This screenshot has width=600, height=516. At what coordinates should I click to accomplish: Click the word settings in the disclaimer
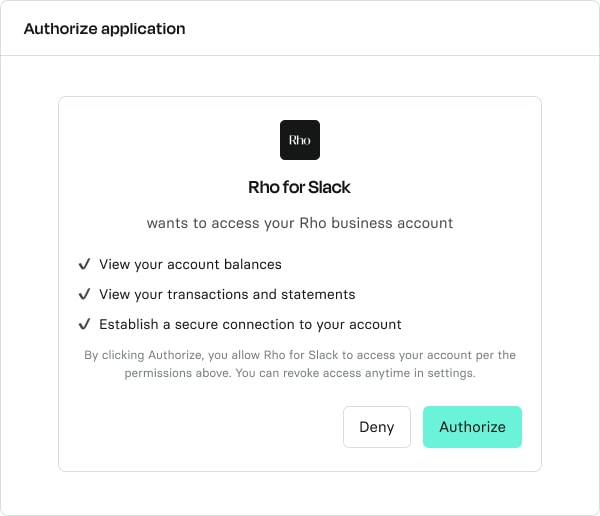(x=451, y=373)
